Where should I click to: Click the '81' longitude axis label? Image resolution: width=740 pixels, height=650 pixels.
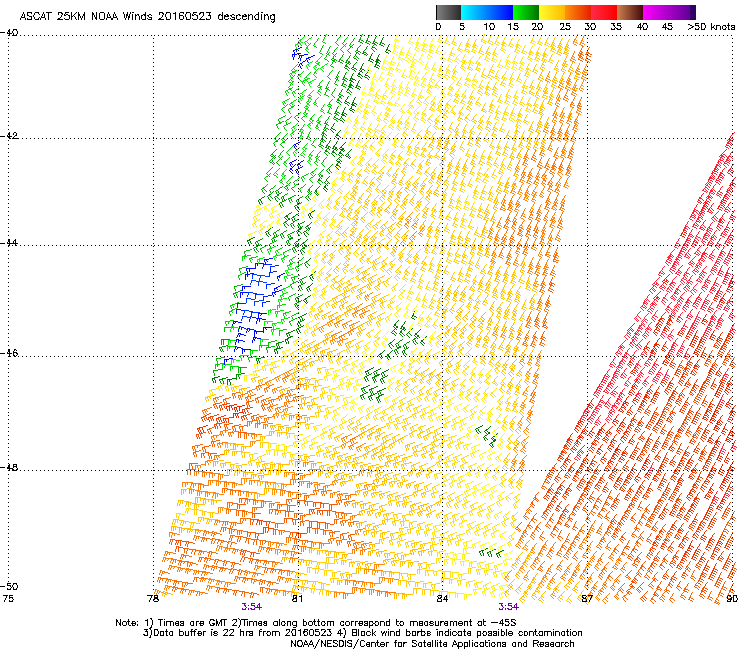[x=297, y=599]
